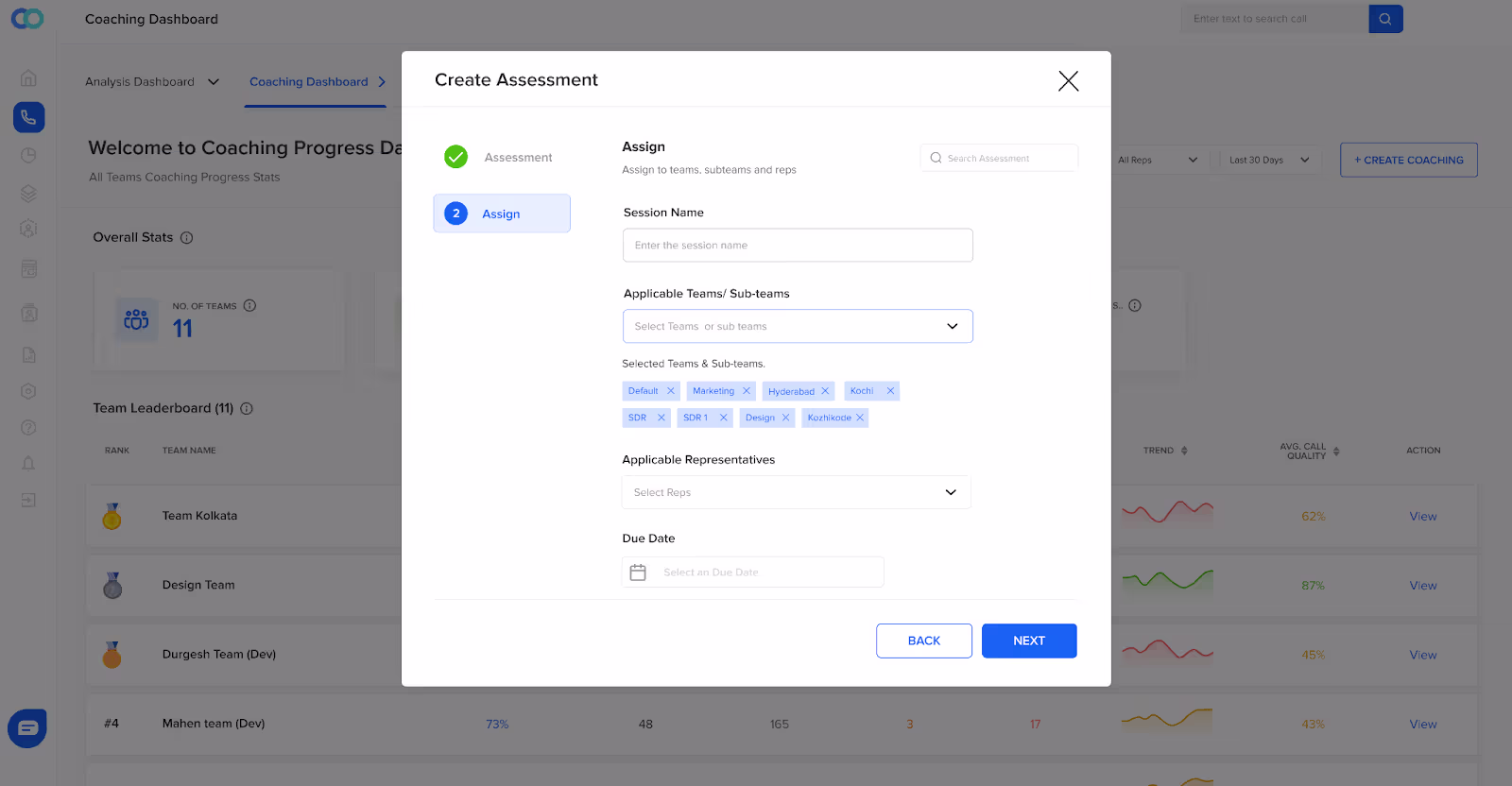Sort by the Avg. Call Quality column
1512x786 pixels.
click(1336, 452)
